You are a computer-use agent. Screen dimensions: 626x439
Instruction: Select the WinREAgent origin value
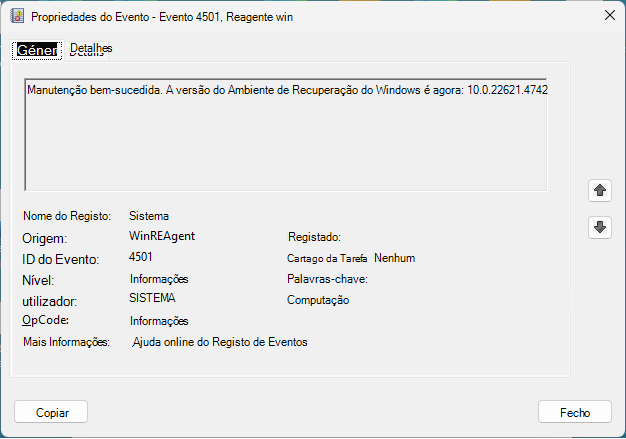pos(162,236)
